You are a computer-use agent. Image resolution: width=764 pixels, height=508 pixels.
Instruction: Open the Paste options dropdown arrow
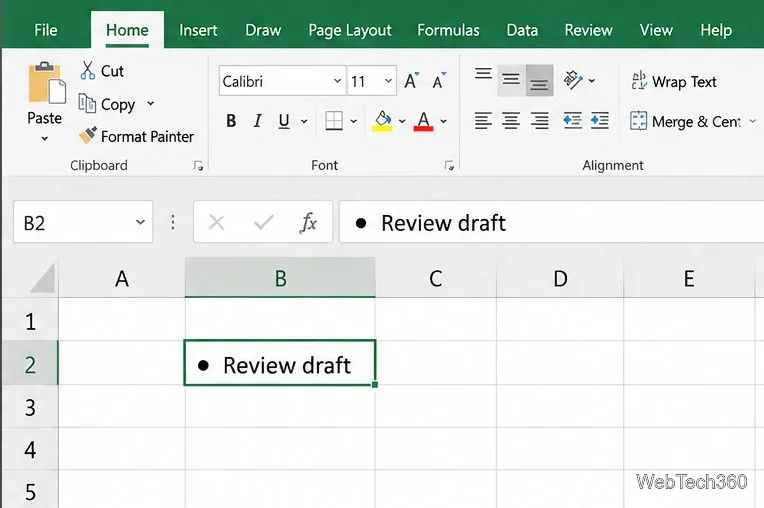44,139
